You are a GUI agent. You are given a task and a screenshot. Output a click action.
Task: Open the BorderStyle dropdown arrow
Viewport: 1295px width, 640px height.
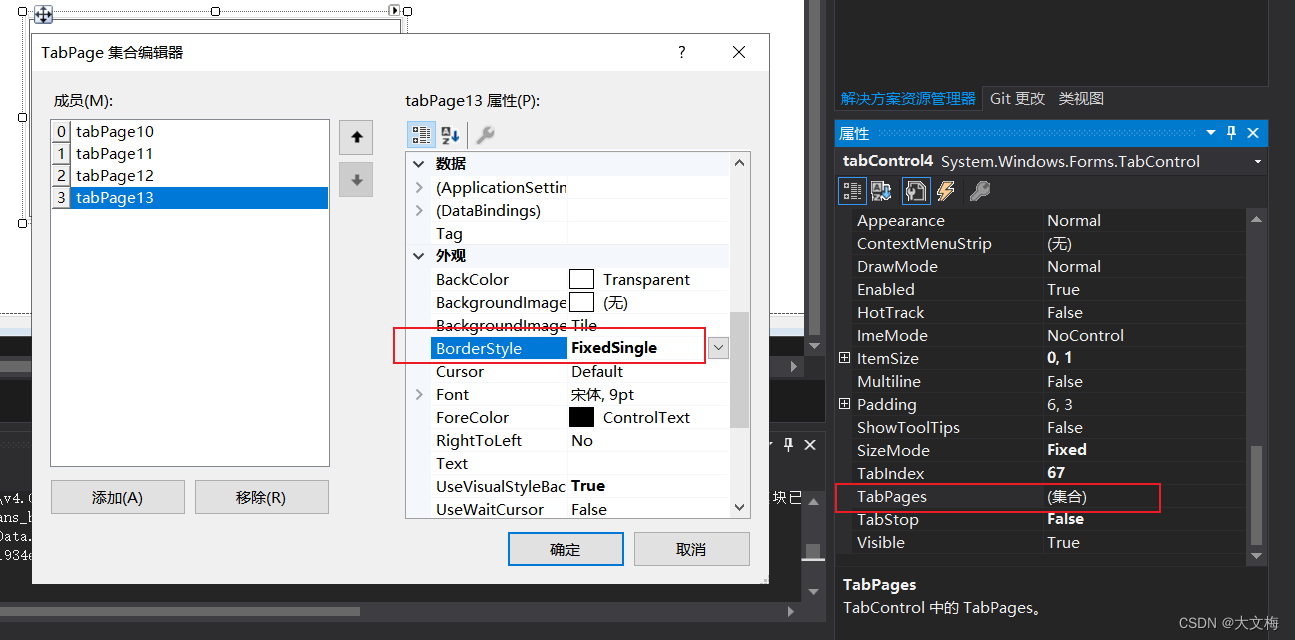[x=717, y=346]
